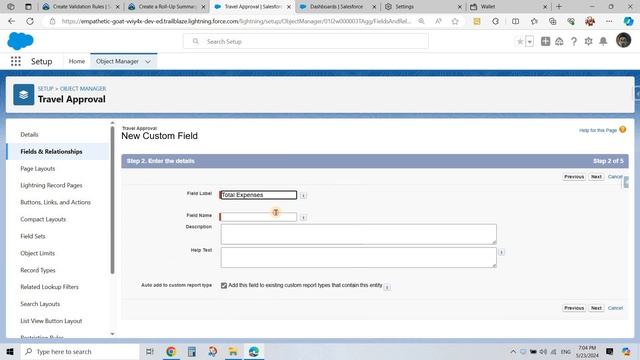Switch to the Setup Home tab
Screen dimensions: 640x360
(x=77, y=61)
